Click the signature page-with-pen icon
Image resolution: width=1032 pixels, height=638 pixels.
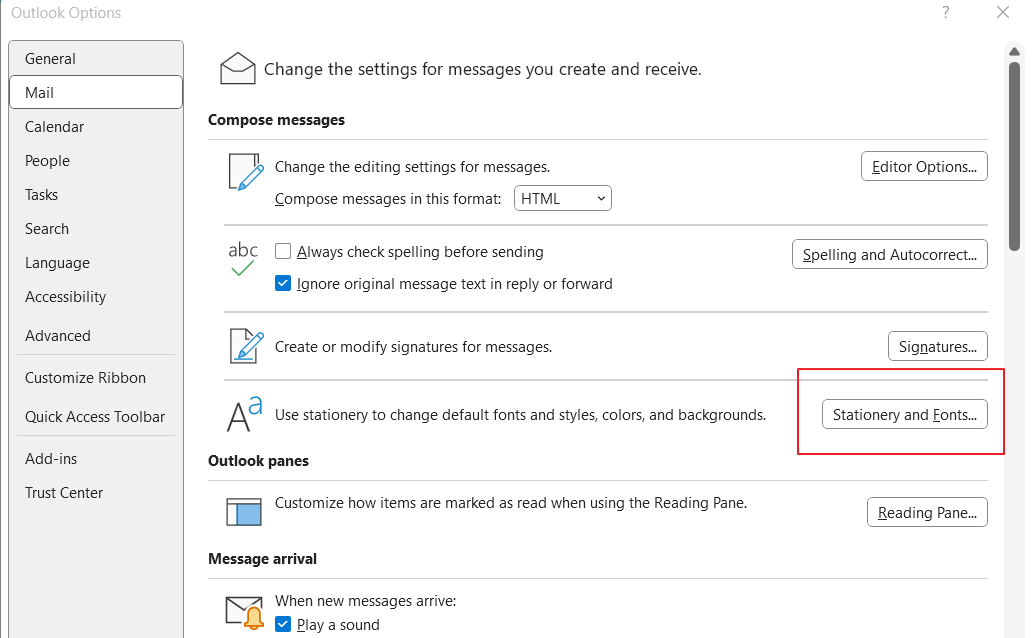244,346
